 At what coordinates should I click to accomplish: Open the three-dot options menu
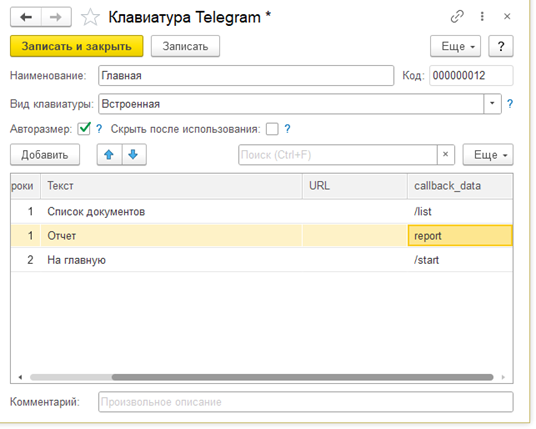tap(482, 16)
